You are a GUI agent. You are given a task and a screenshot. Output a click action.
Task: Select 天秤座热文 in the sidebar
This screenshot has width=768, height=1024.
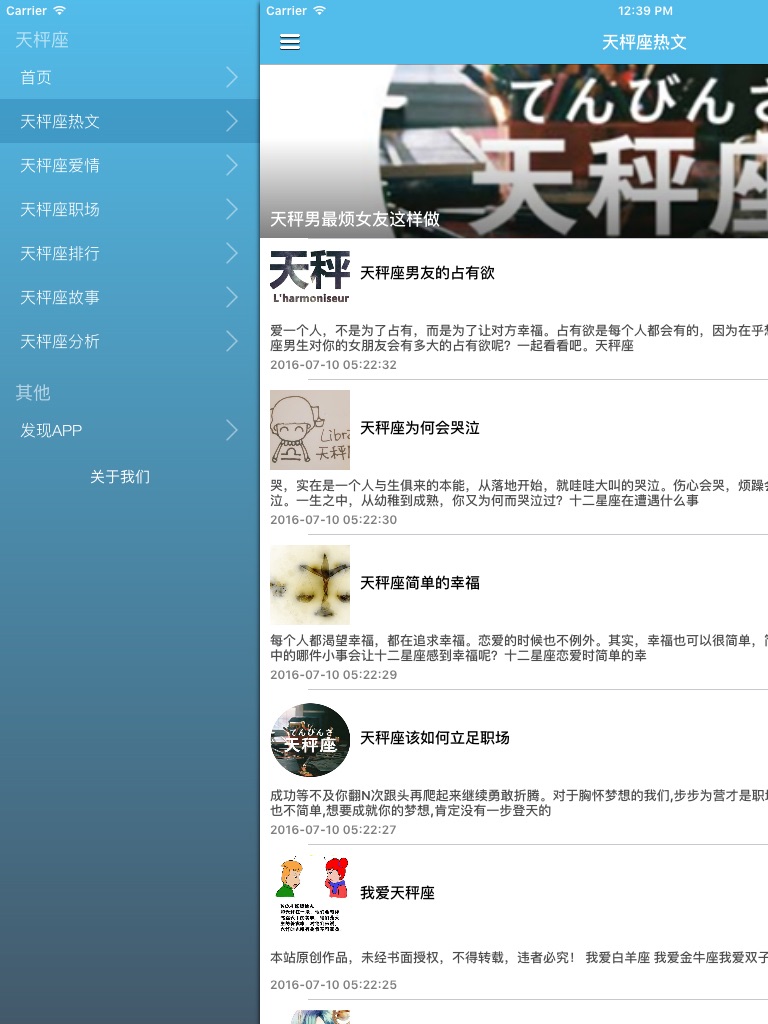pos(60,121)
